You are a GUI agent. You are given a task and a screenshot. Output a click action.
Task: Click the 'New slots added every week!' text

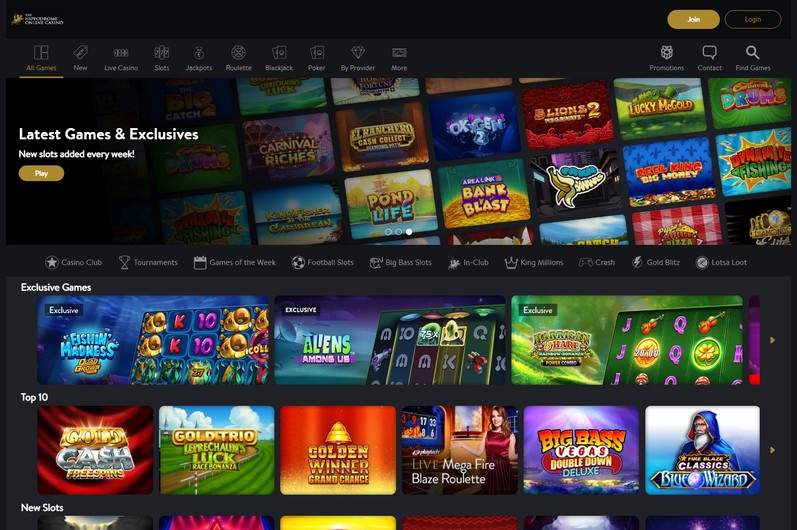click(x=77, y=154)
